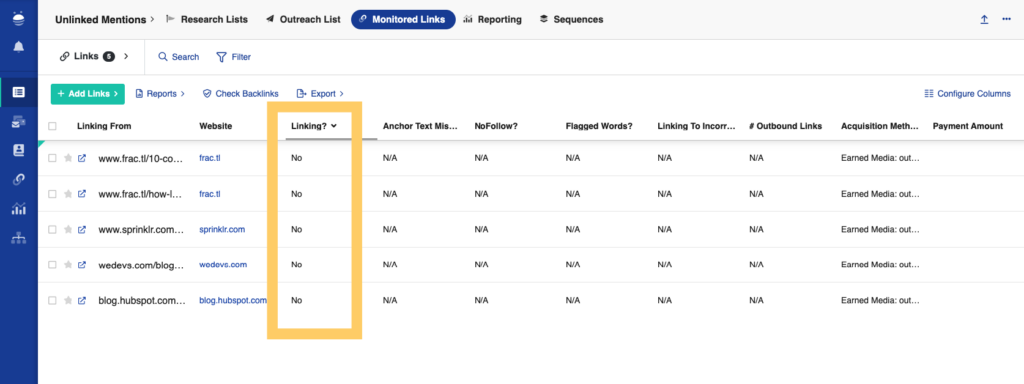The height and width of the screenshot is (384, 1024).
Task: Expand the Links count chevron
Action: tap(126, 56)
